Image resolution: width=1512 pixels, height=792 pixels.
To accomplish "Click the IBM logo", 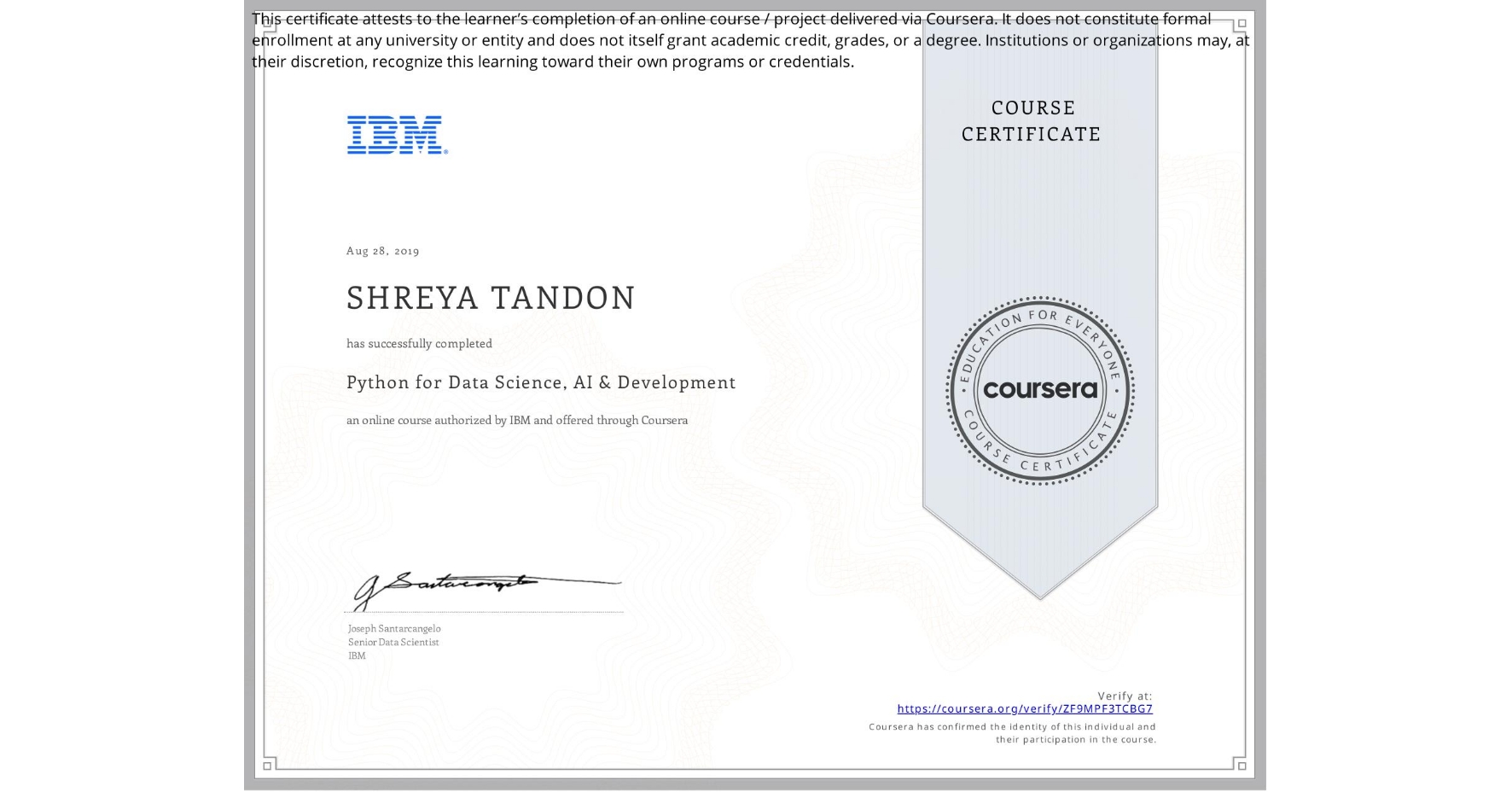I will [x=398, y=135].
